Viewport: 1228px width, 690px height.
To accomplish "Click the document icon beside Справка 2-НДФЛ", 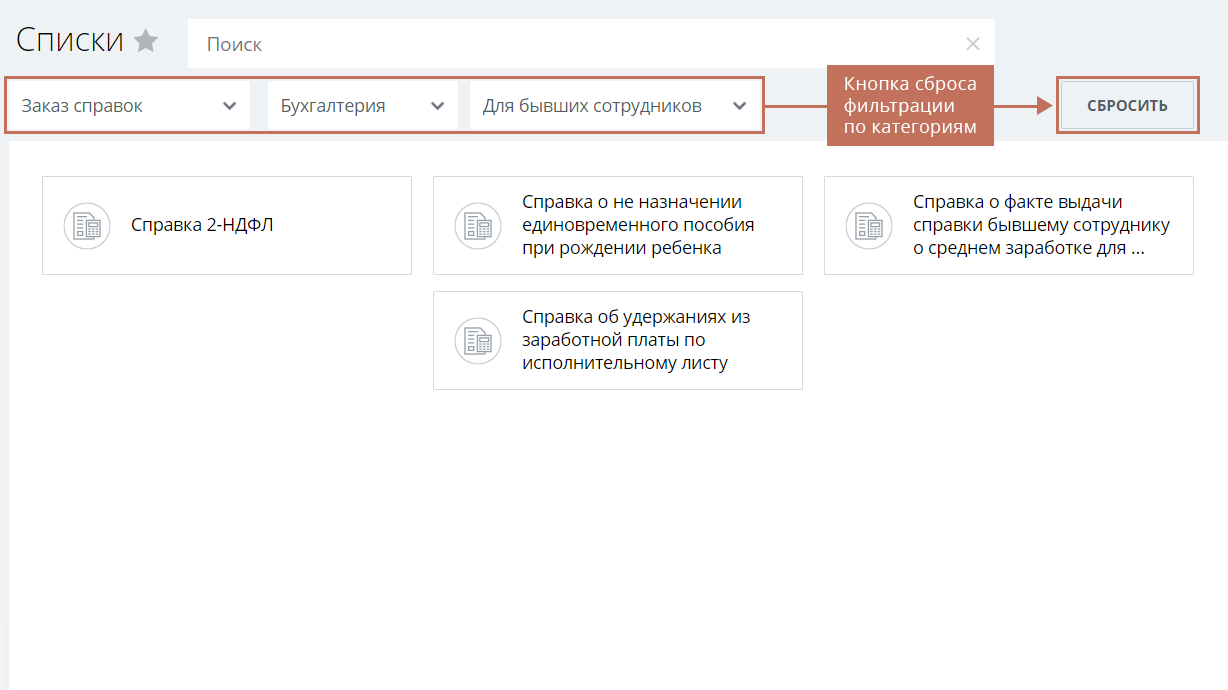I will pyautogui.click(x=87, y=226).
